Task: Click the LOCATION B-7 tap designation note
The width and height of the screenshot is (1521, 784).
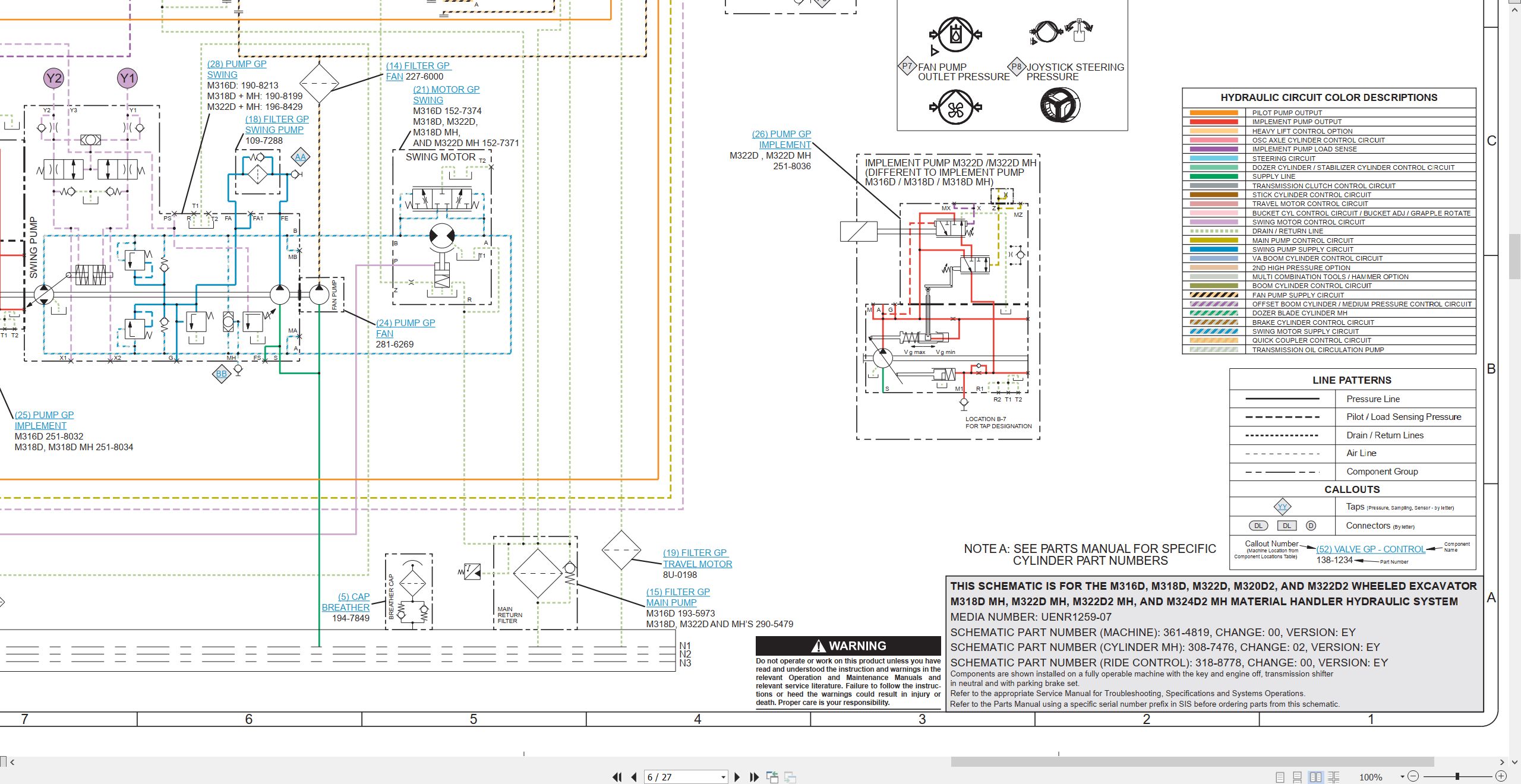Action: coord(998,422)
